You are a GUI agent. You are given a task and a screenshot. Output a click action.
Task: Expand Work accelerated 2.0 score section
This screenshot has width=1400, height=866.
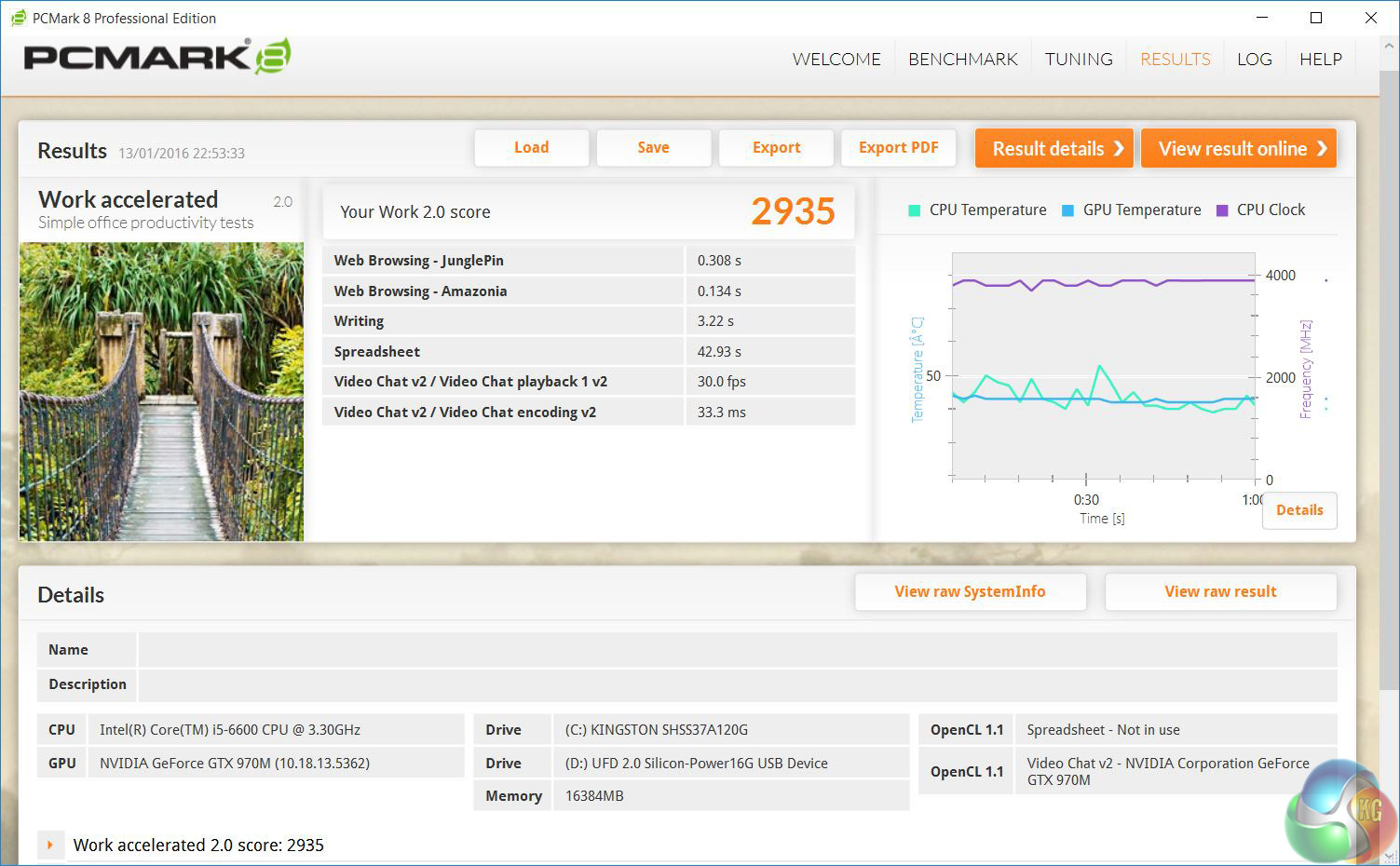[50, 845]
